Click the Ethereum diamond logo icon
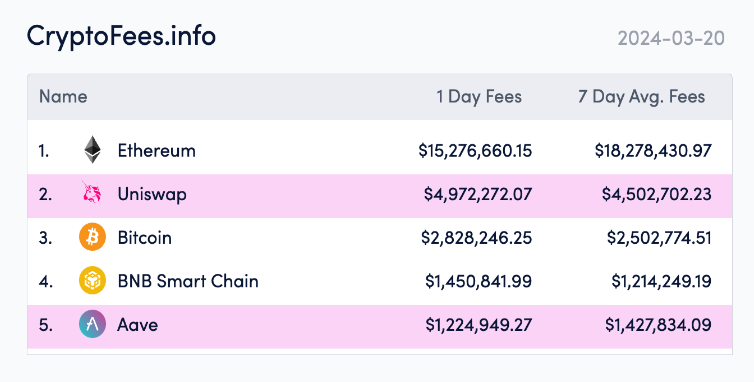 tap(92, 150)
